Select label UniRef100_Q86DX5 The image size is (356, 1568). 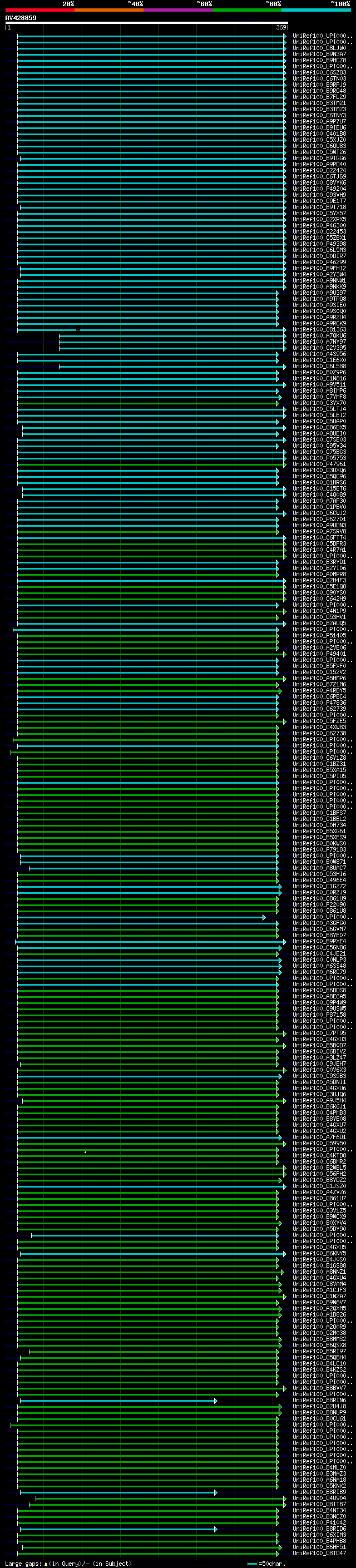tap(319, 427)
